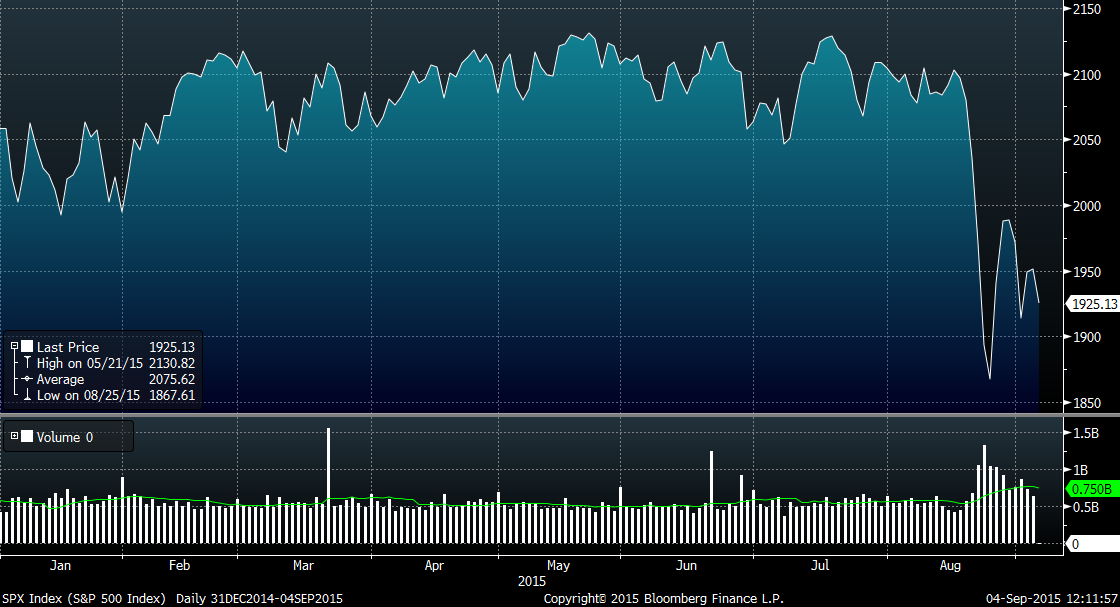1120x607 pixels.
Task: Collapse the Last Price legend box
Action: point(14,346)
